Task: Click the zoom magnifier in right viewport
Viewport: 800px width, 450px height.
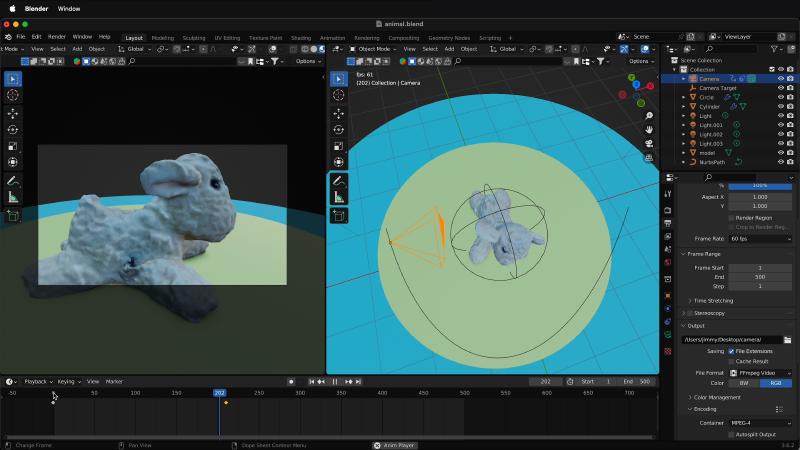Action: [x=648, y=116]
